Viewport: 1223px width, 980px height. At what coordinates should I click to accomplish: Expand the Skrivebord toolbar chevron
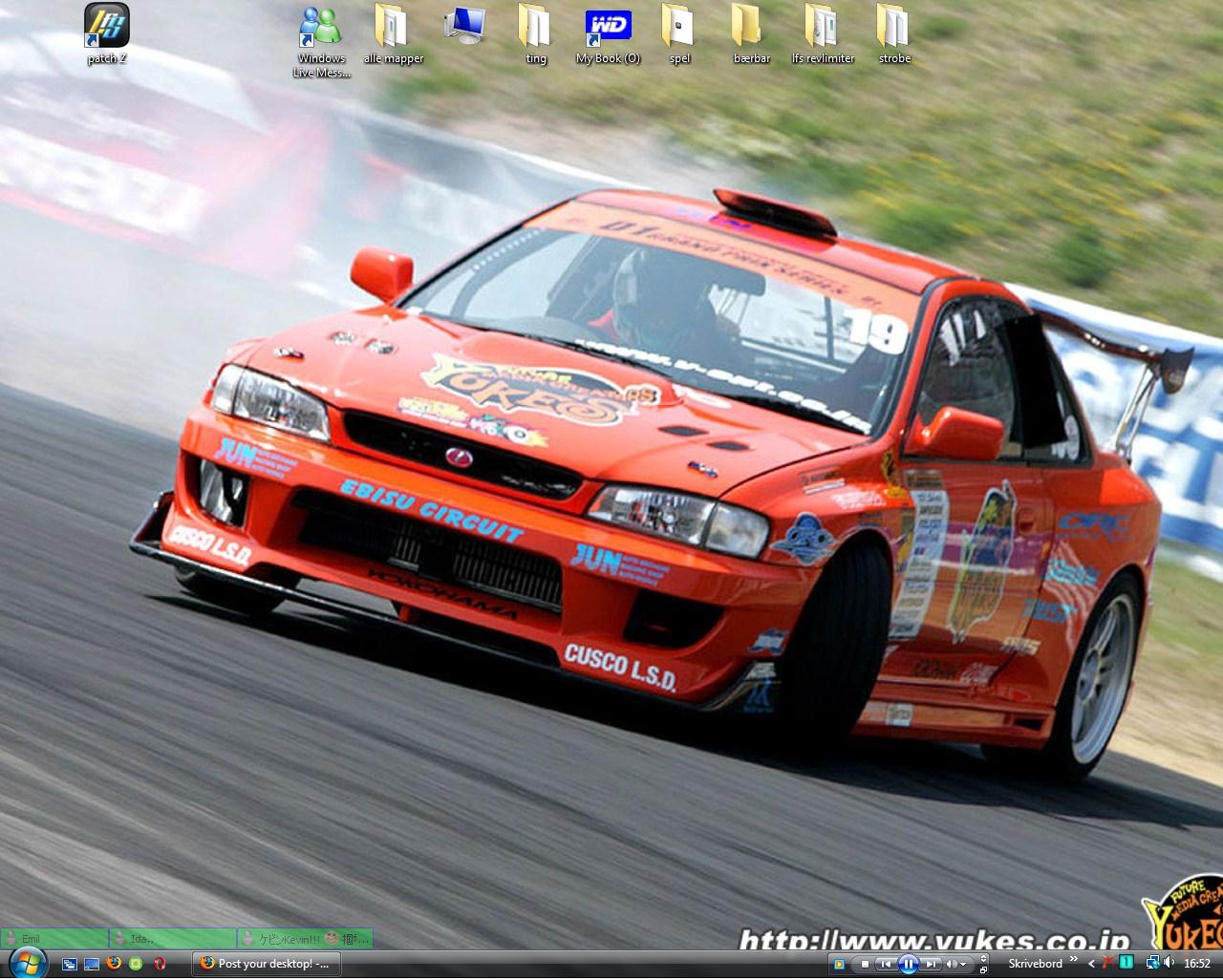[x=1074, y=959]
